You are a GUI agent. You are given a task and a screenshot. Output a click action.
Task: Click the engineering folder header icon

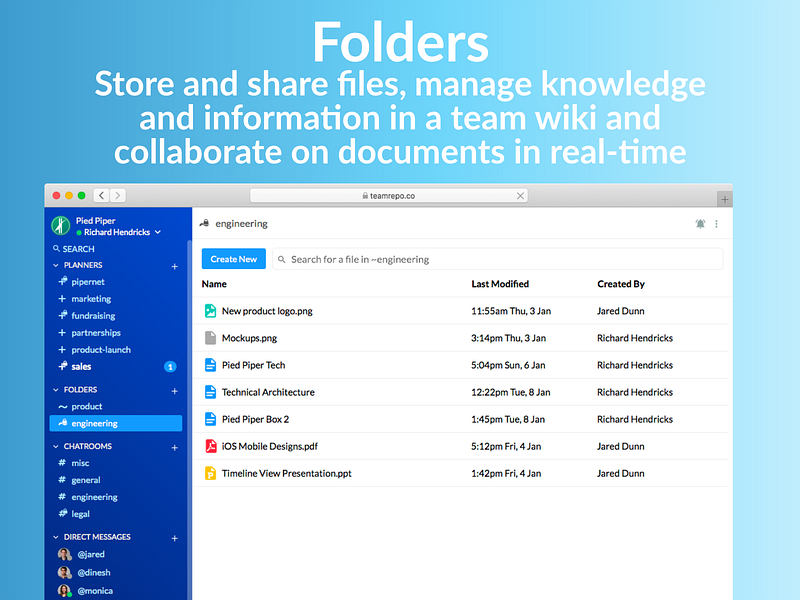[x=205, y=223]
